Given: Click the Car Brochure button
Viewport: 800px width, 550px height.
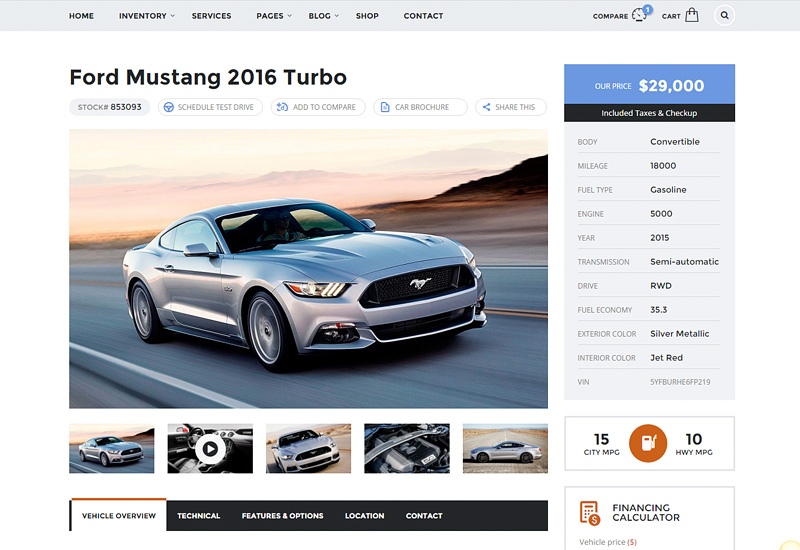Looking at the screenshot, I should [420, 107].
